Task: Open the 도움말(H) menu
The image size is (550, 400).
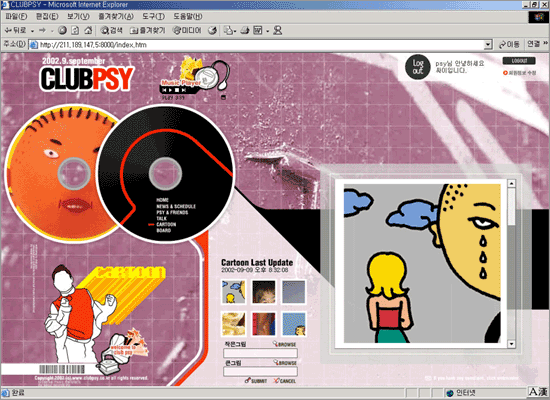Action: point(188,16)
